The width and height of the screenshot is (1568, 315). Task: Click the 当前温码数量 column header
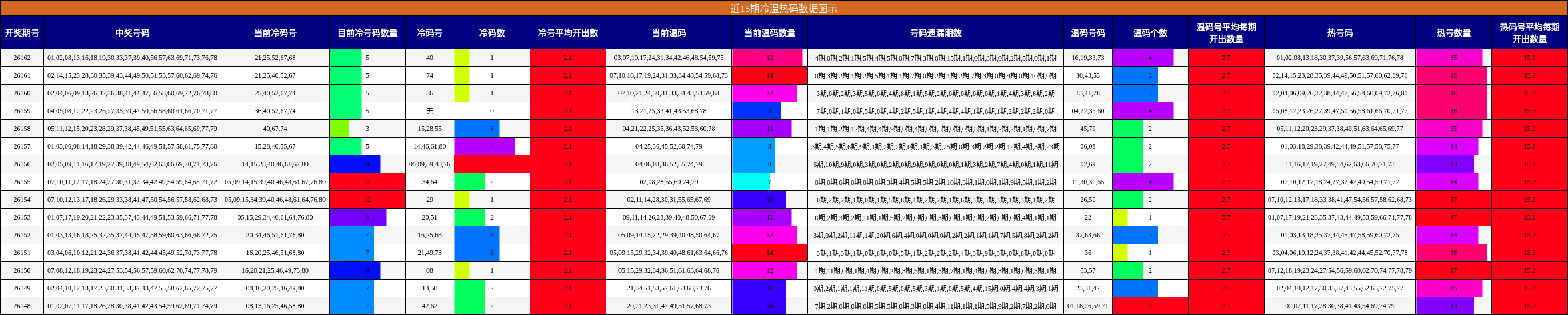click(x=769, y=32)
